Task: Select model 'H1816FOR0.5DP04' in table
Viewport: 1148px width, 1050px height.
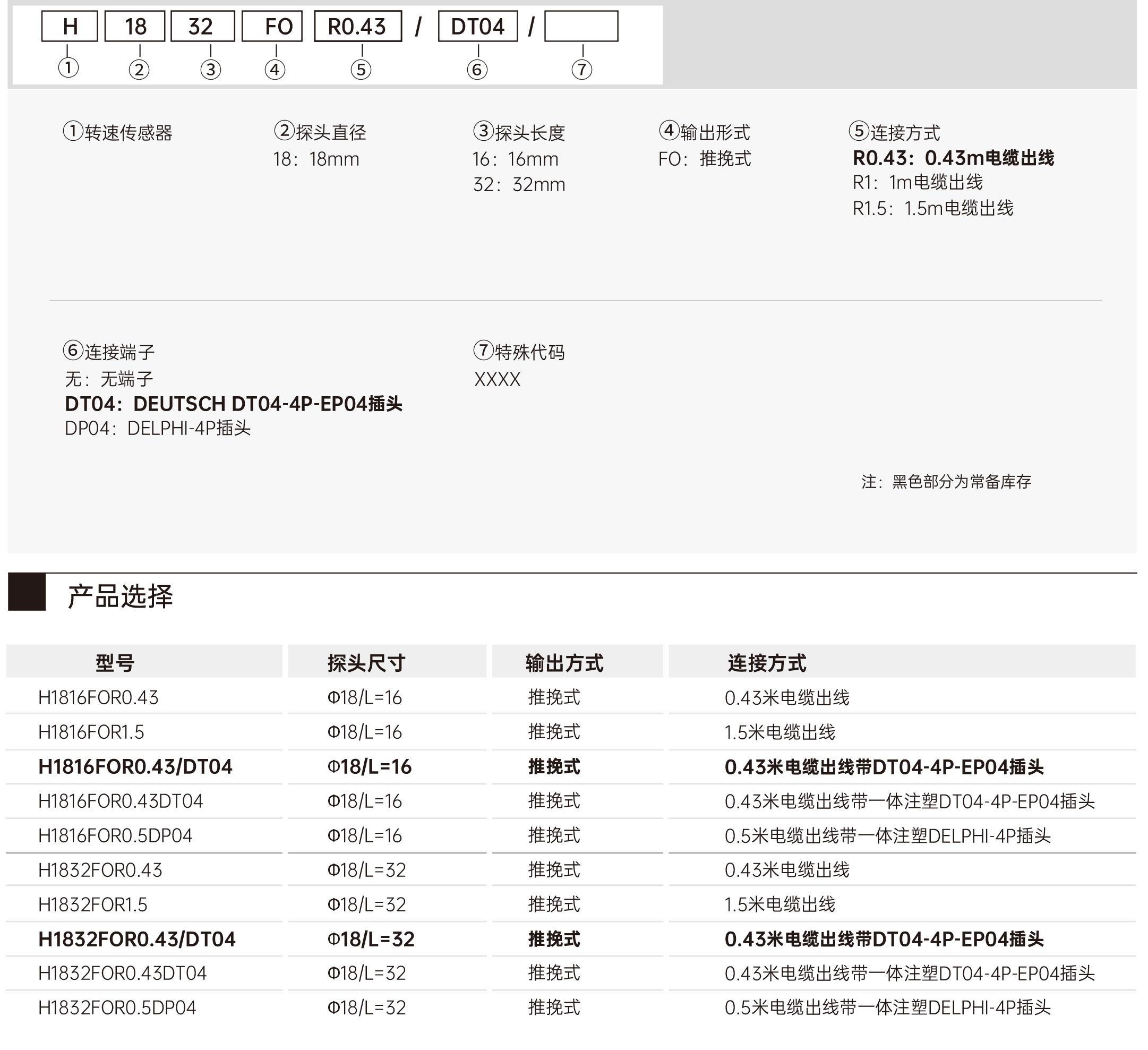Action: 116,836
